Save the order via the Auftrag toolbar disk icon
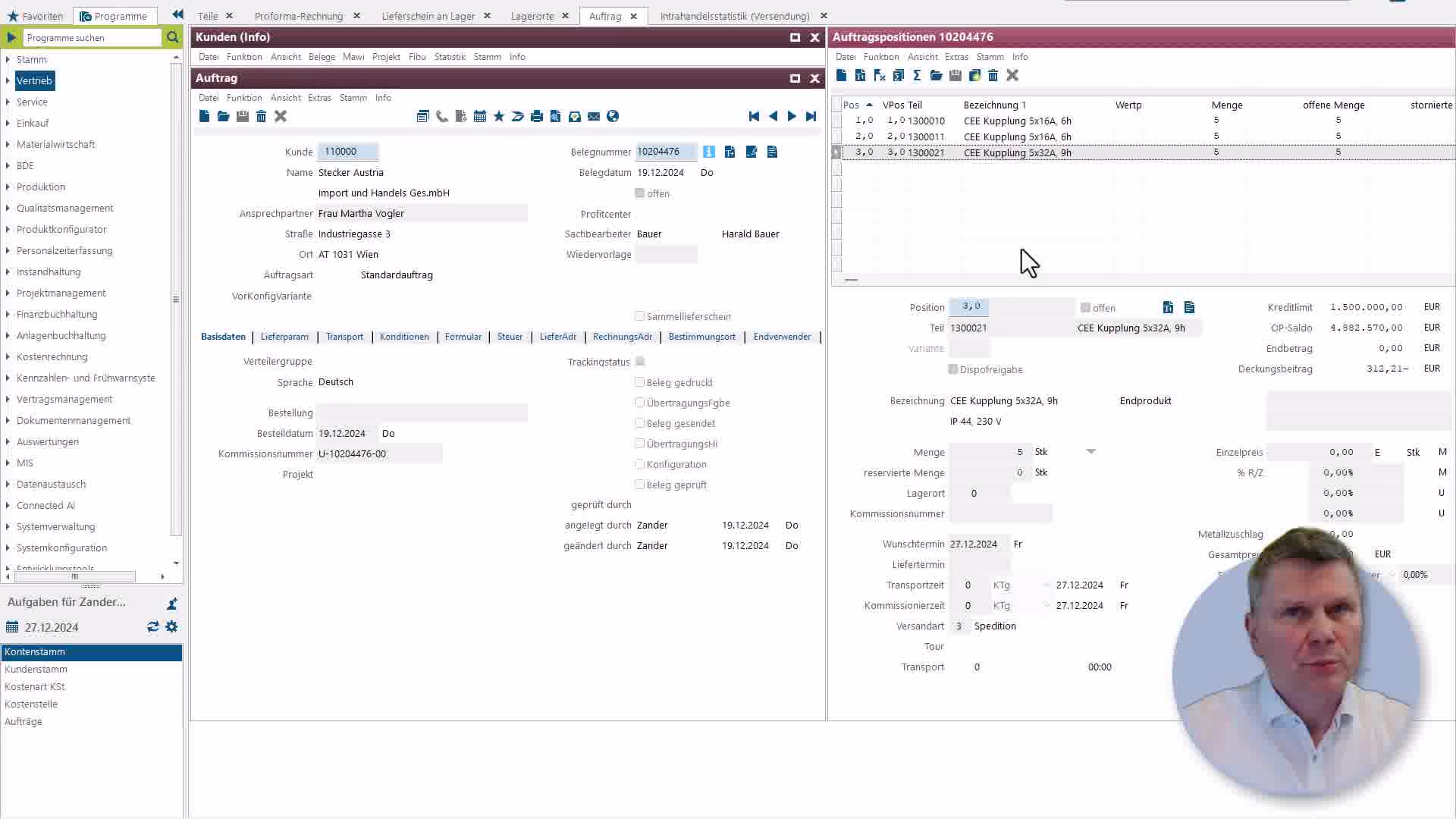The height and width of the screenshot is (819, 1456). tap(243, 116)
